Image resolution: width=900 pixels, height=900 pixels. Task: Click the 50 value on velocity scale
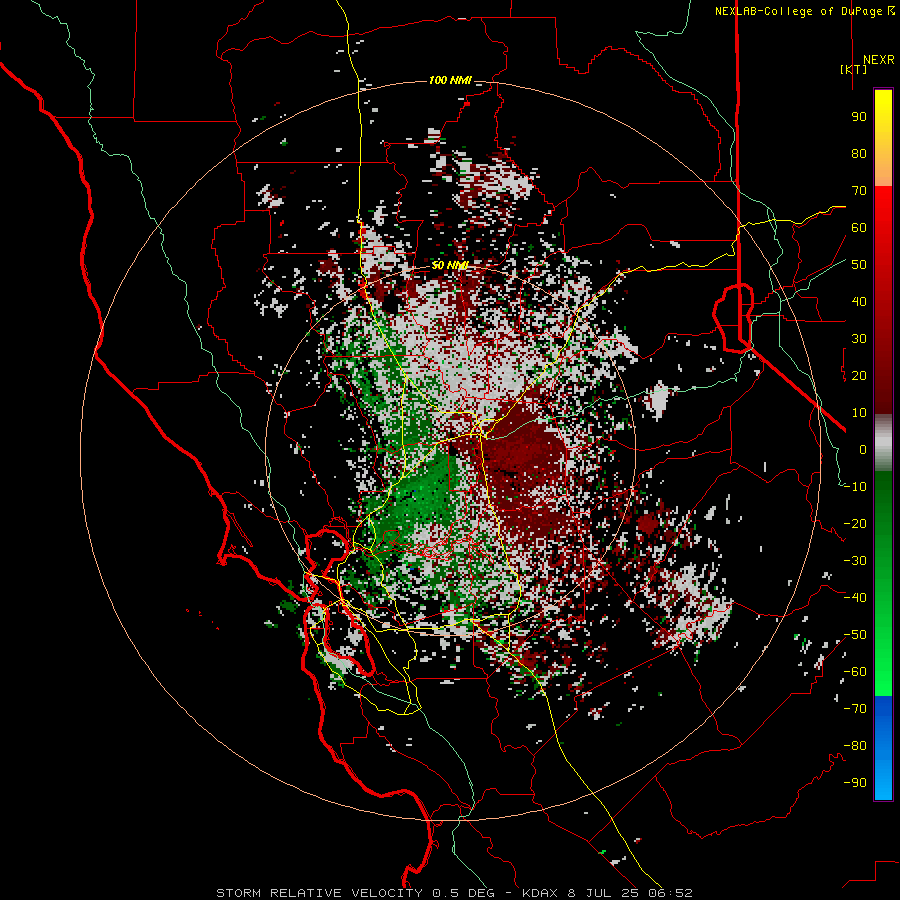click(x=859, y=265)
